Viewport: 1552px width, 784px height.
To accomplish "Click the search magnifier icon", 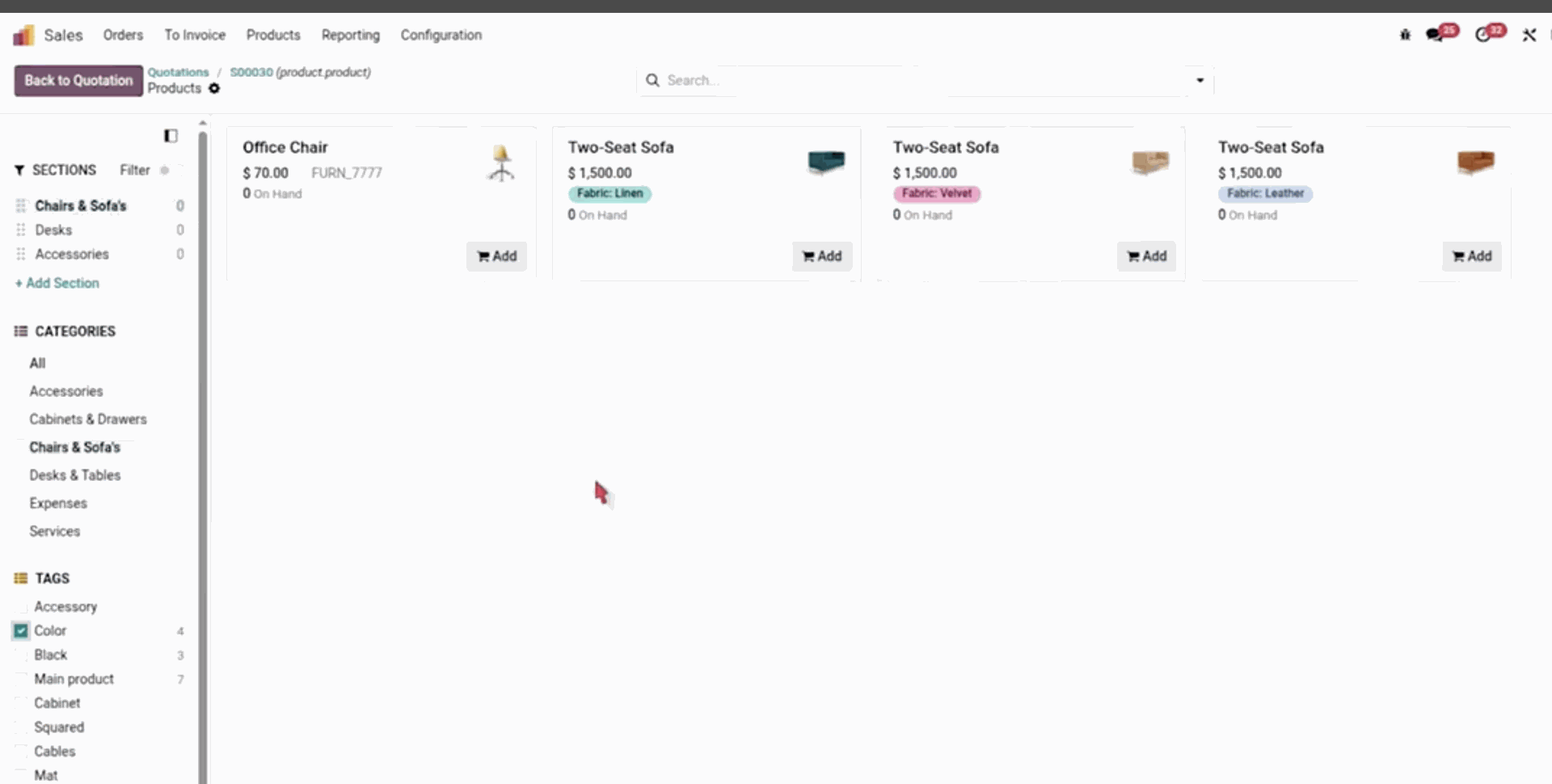I will (652, 80).
